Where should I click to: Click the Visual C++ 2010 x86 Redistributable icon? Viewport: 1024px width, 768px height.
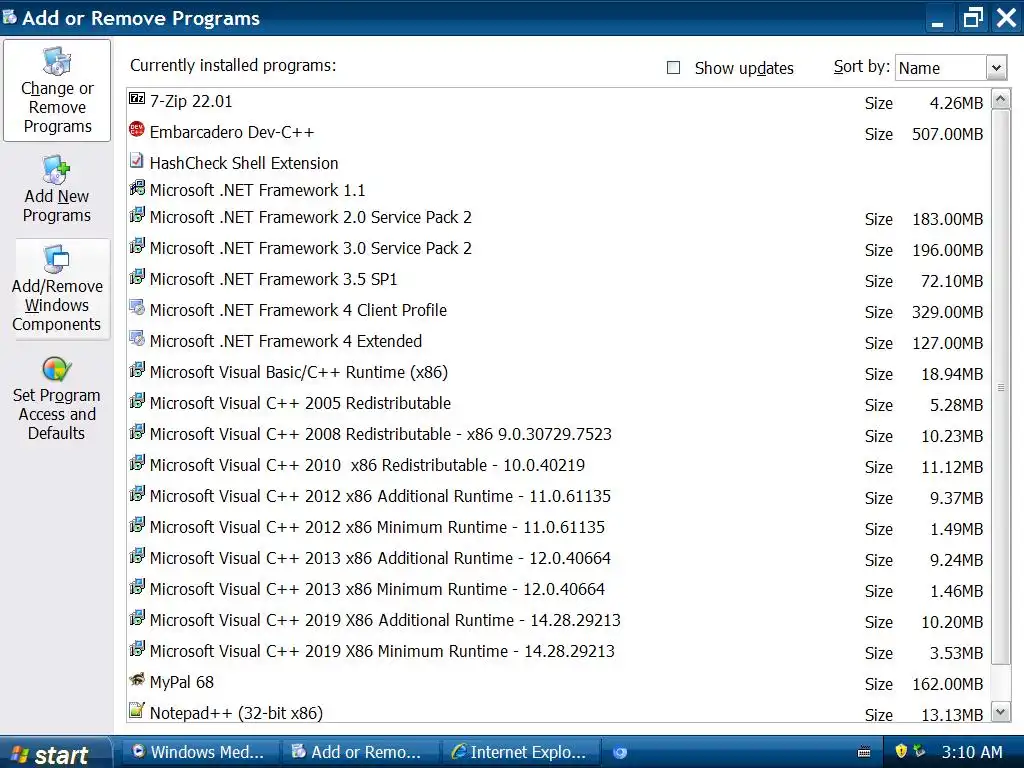[137, 463]
